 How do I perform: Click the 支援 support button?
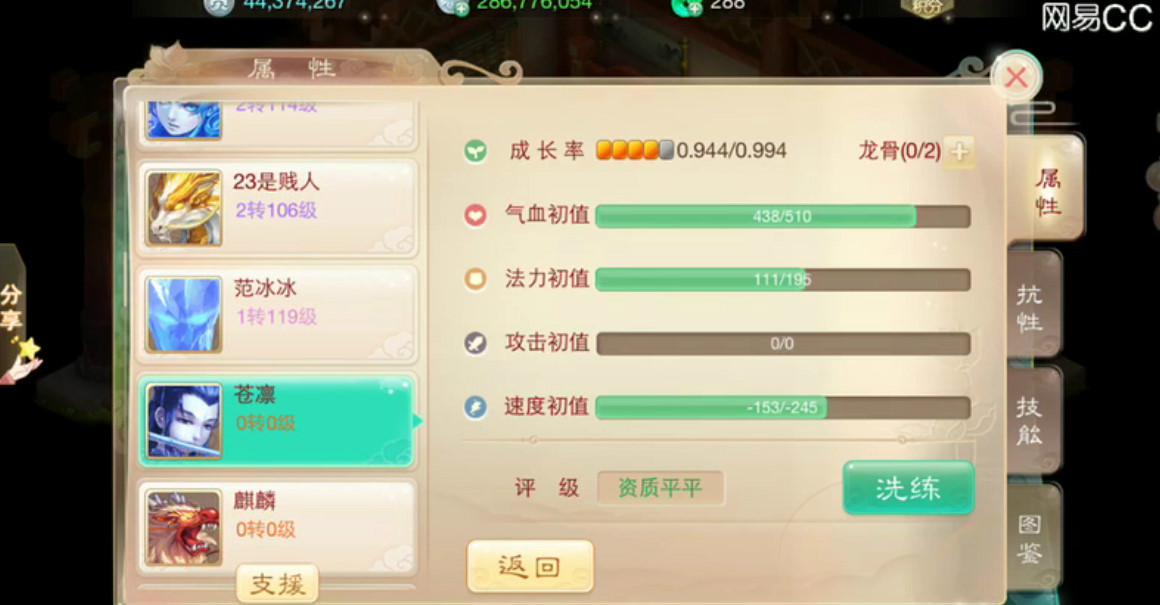pos(277,584)
